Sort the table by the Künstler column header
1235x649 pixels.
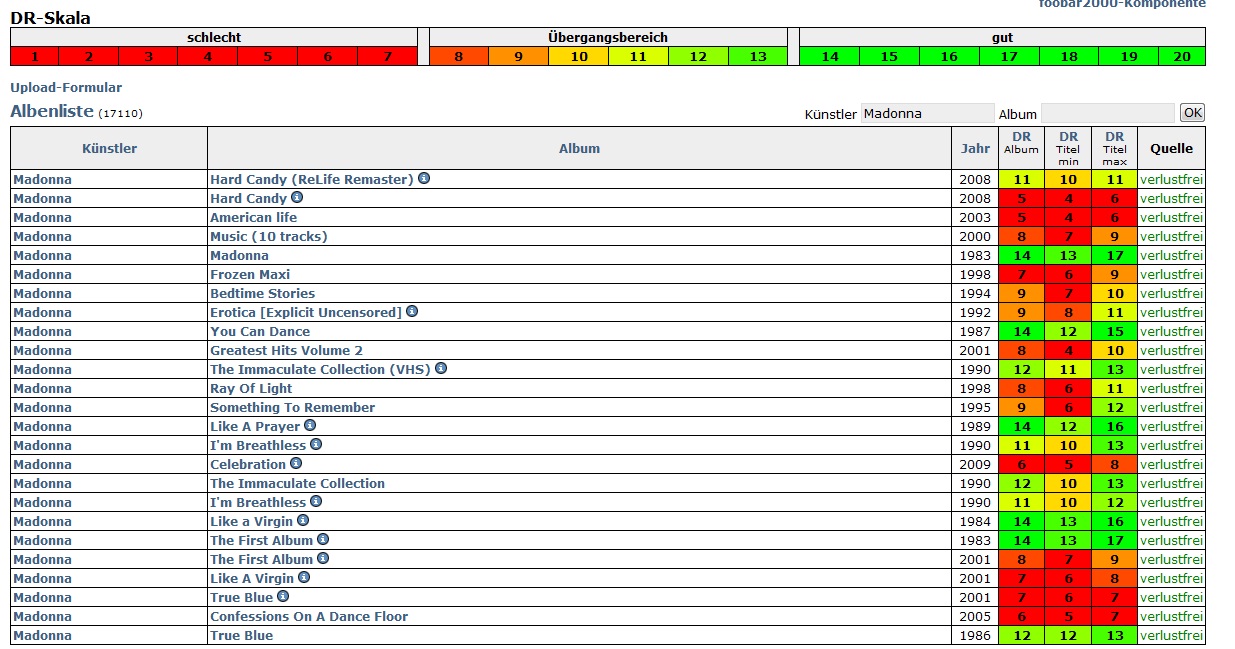109,148
